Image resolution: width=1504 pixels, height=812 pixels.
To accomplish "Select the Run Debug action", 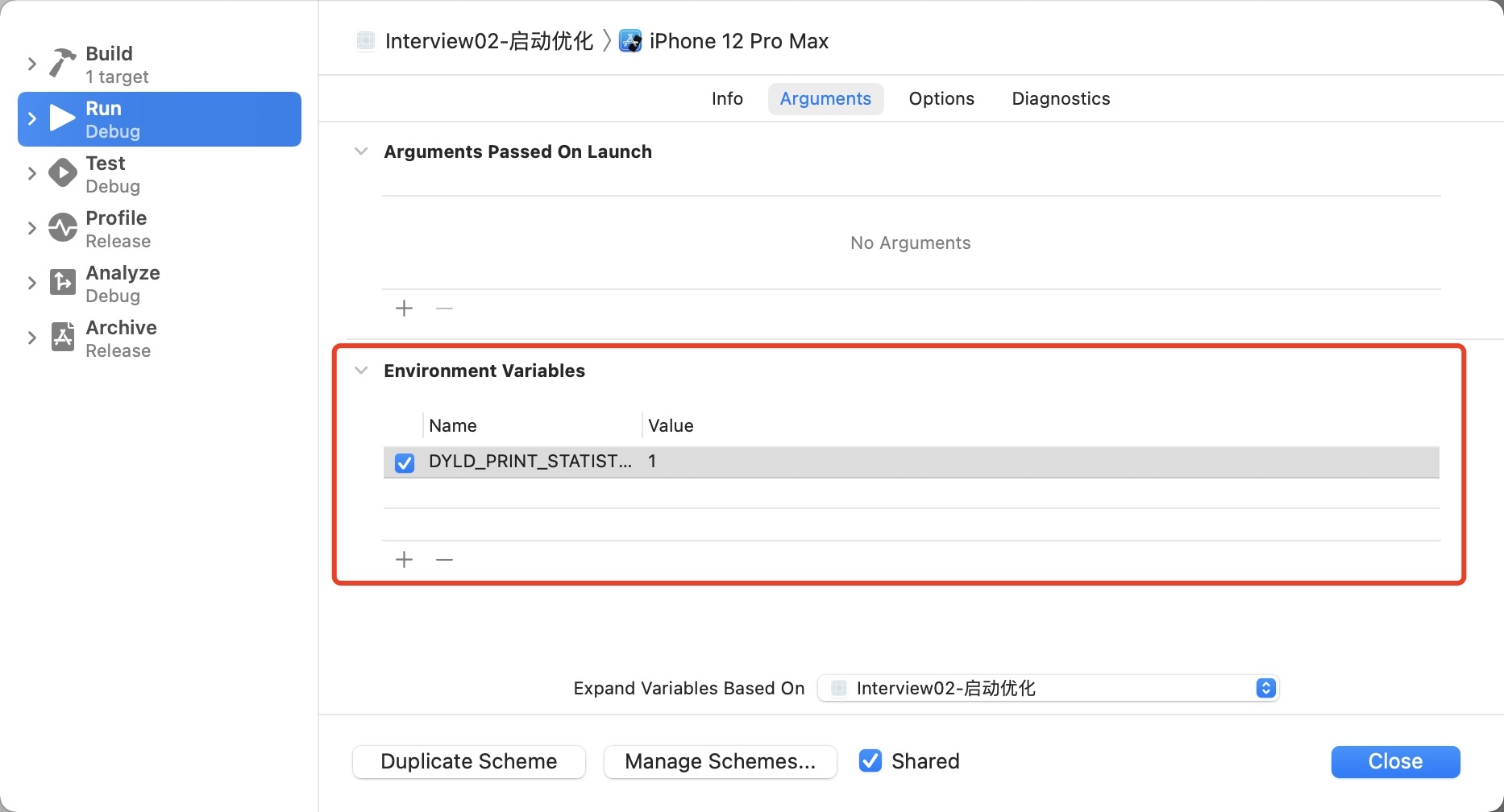I will point(160,119).
